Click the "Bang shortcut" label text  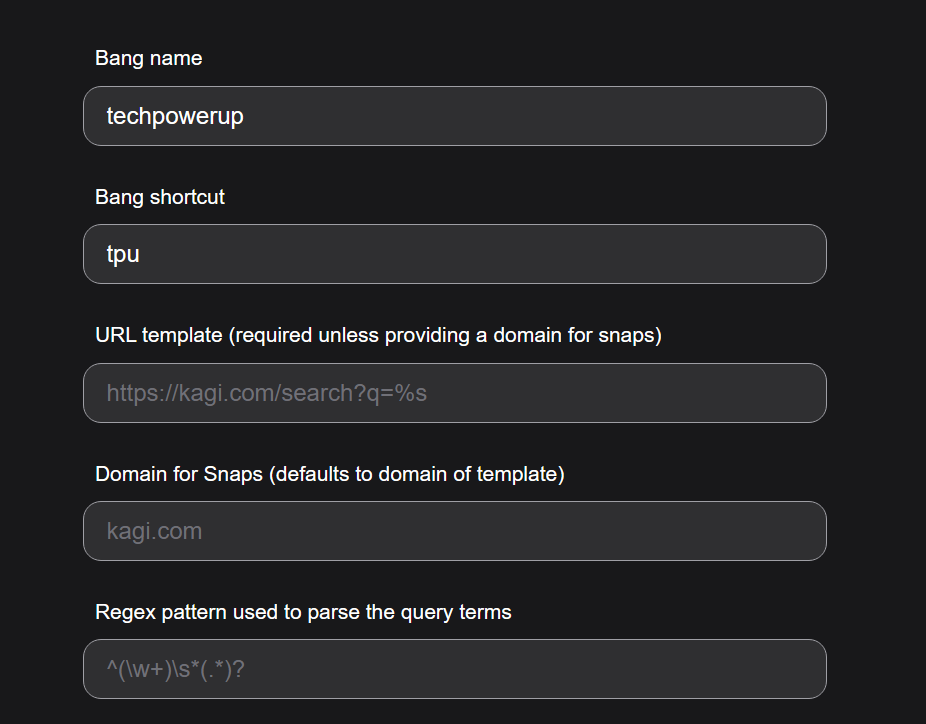tap(160, 197)
